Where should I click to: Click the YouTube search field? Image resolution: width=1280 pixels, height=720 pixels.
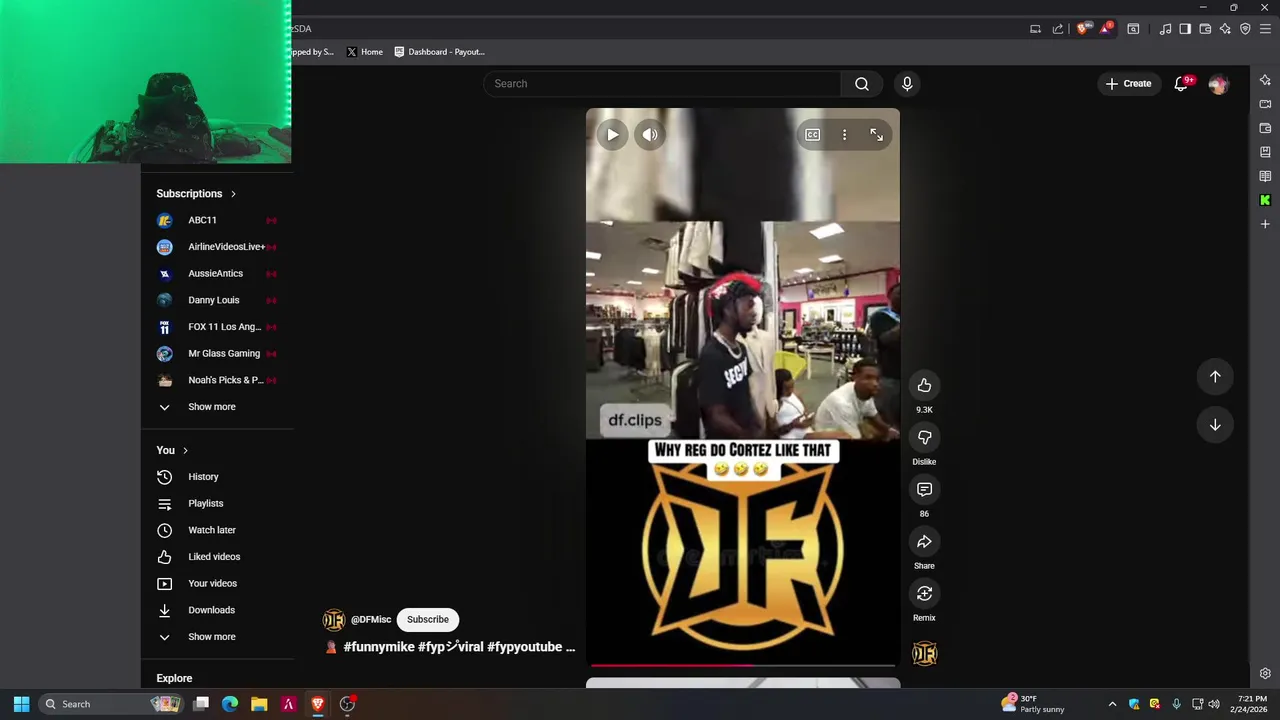click(662, 84)
